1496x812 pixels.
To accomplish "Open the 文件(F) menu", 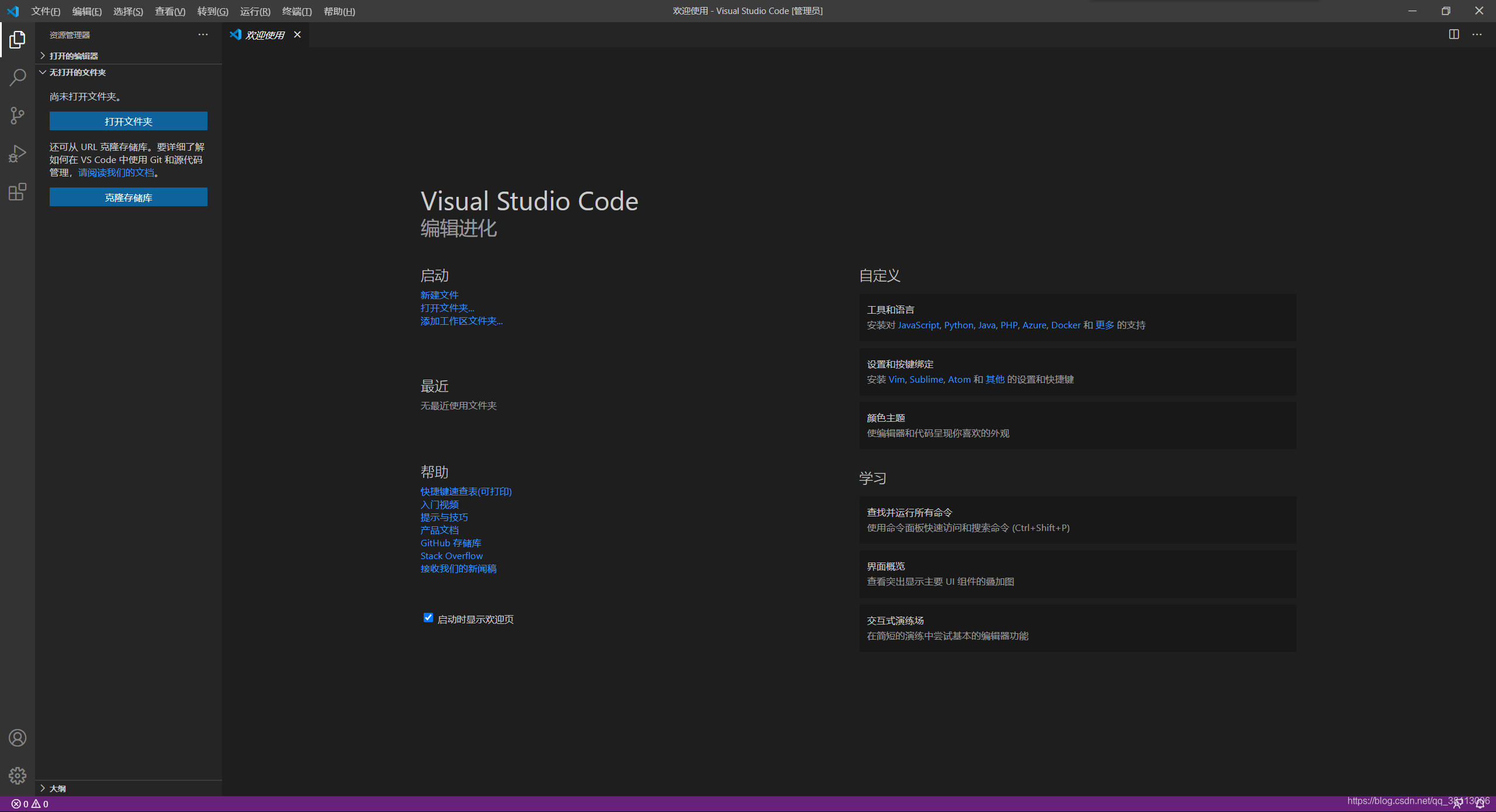I will 46,11.
